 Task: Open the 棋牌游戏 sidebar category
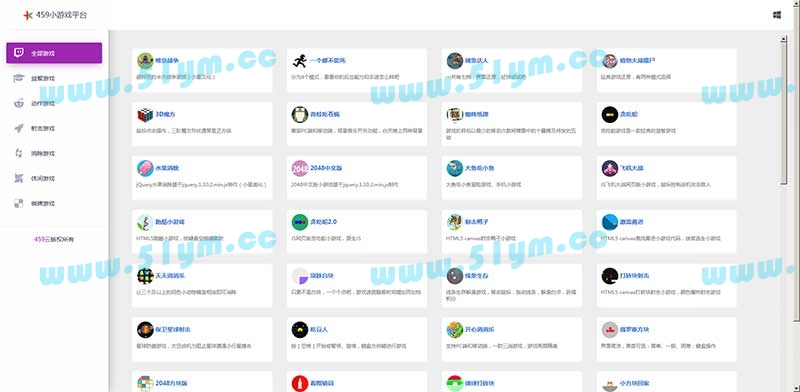(54, 203)
